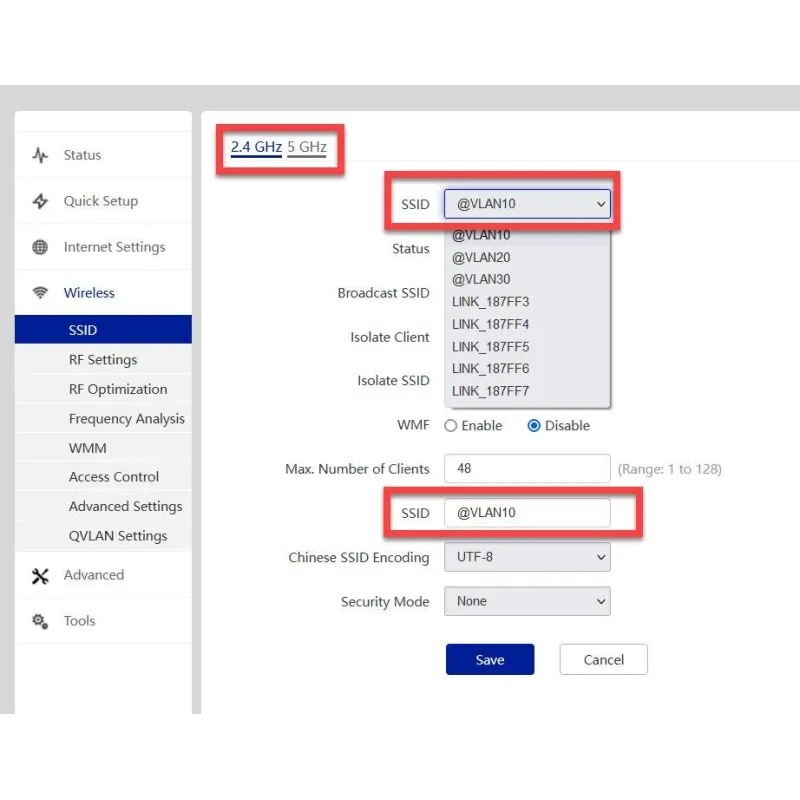Select the WMF Disable radio button
The width and height of the screenshot is (800, 800).
pyautogui.click(x=534, y=426)
